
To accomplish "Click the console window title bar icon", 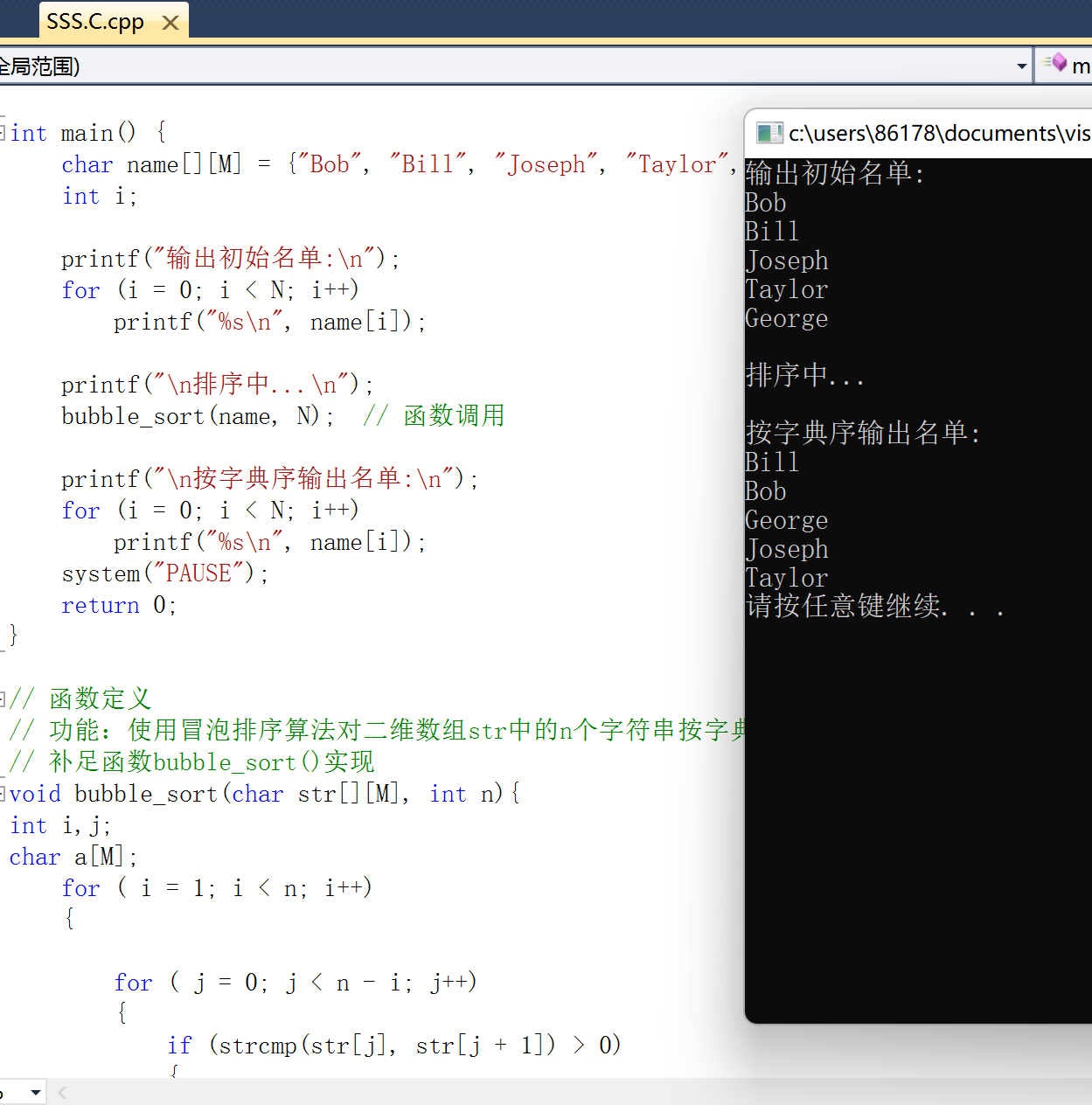I will 769,133.
